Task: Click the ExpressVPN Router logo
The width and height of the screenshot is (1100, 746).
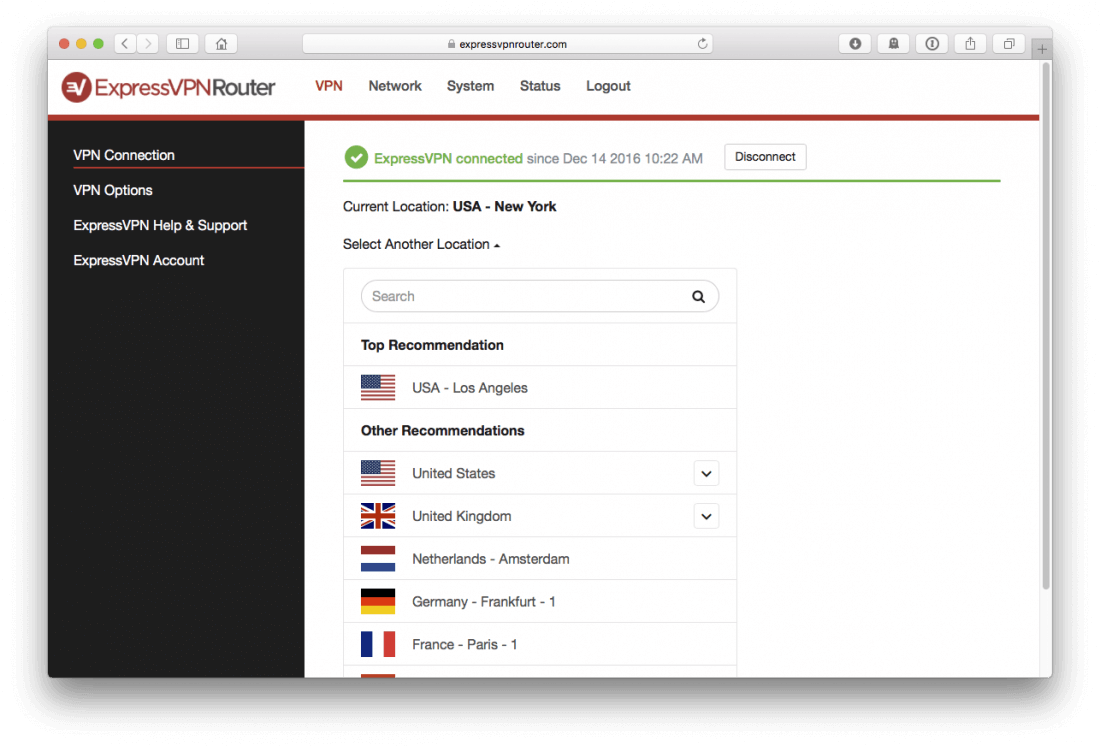Action: tap(168, 87)
